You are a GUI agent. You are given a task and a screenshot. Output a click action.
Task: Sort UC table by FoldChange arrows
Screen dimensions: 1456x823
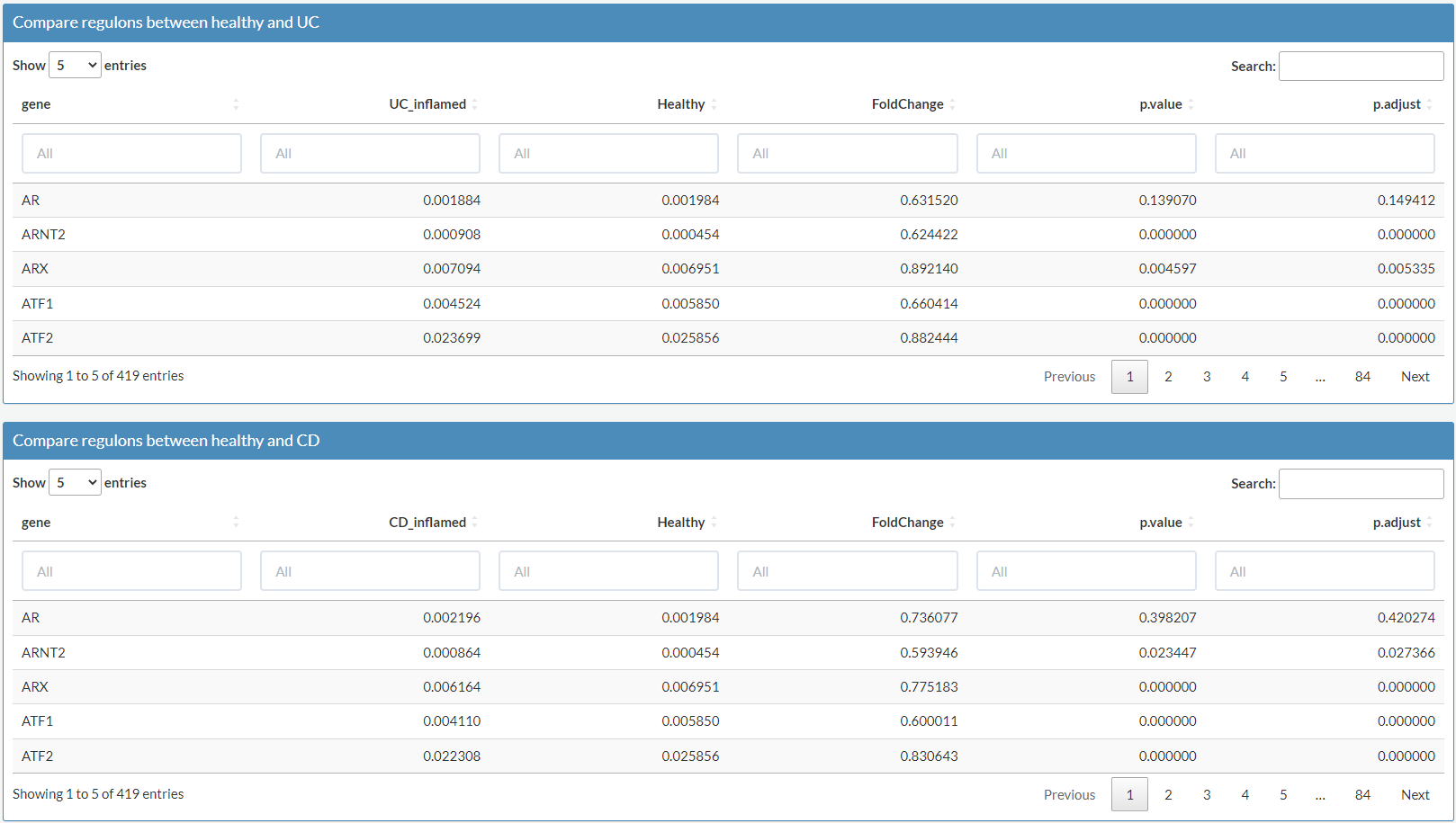pos(952,104)
